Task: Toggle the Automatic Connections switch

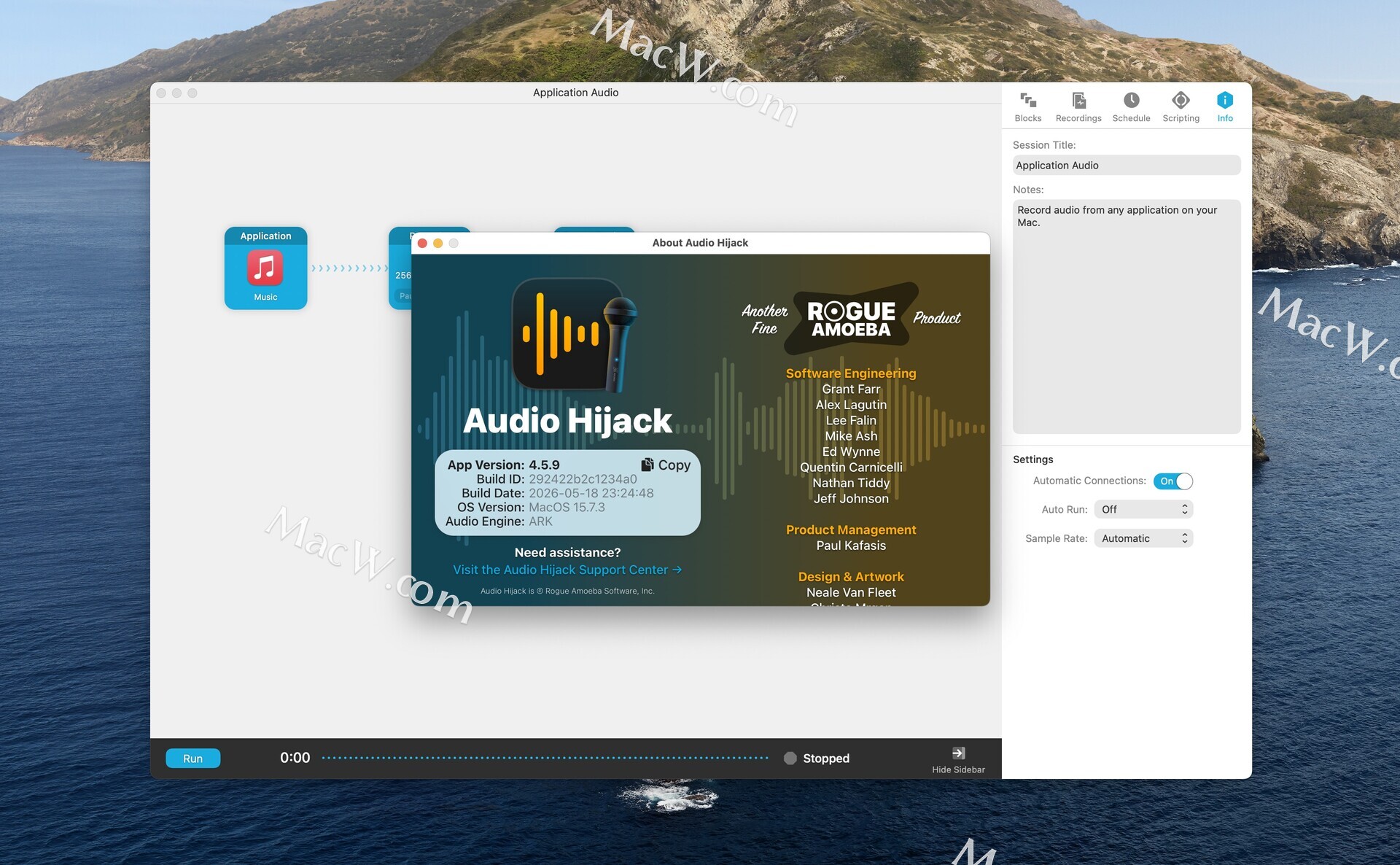Action: tap(1173, 481)
